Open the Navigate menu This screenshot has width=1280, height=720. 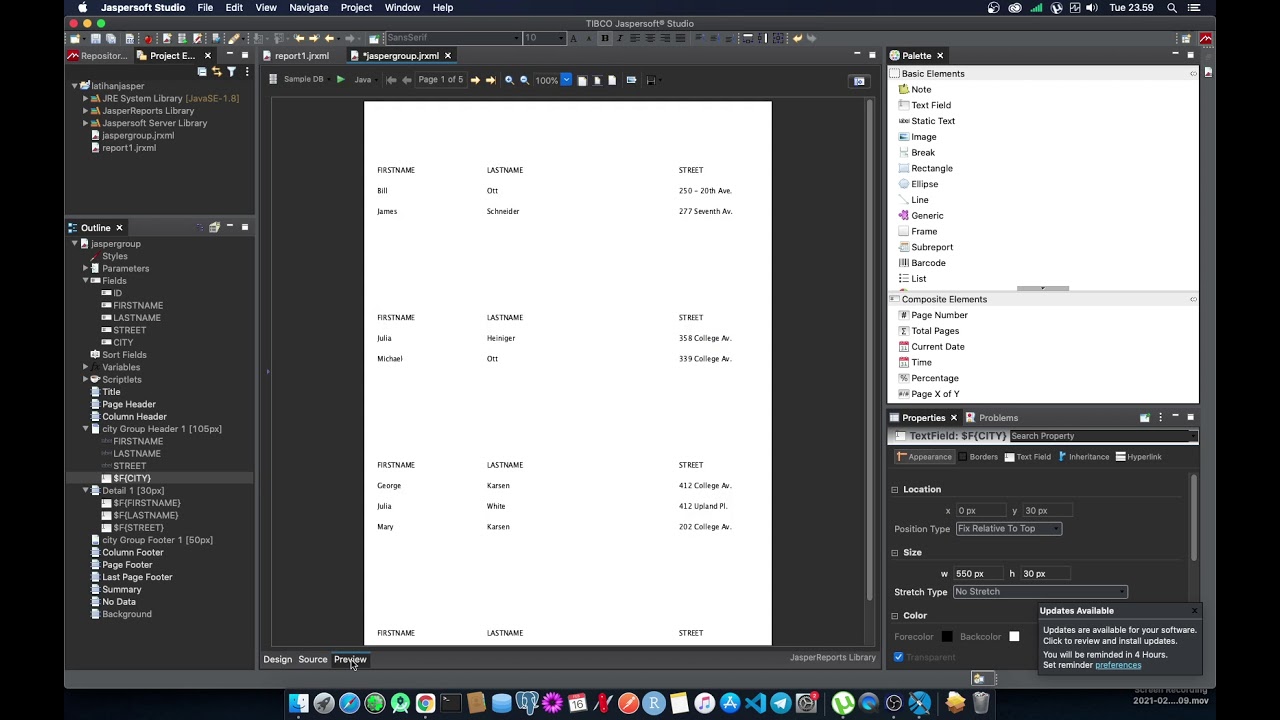click(308, 7)
